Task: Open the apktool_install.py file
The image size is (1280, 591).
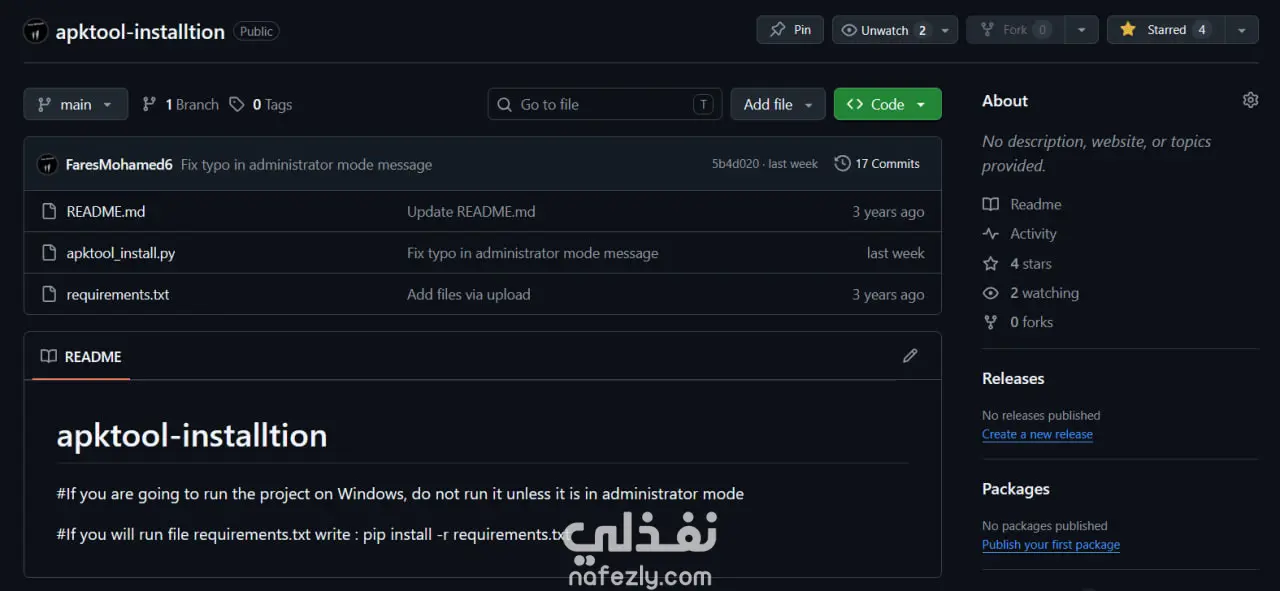Action: click(x=121, y=253)
